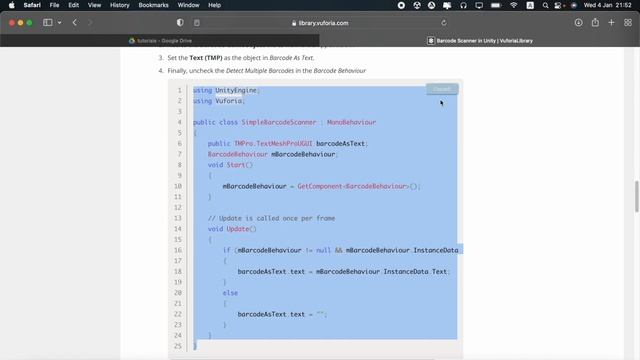Click the MonoBehaviour class name on line 4
Screen dimensions: 640x360
351,122
